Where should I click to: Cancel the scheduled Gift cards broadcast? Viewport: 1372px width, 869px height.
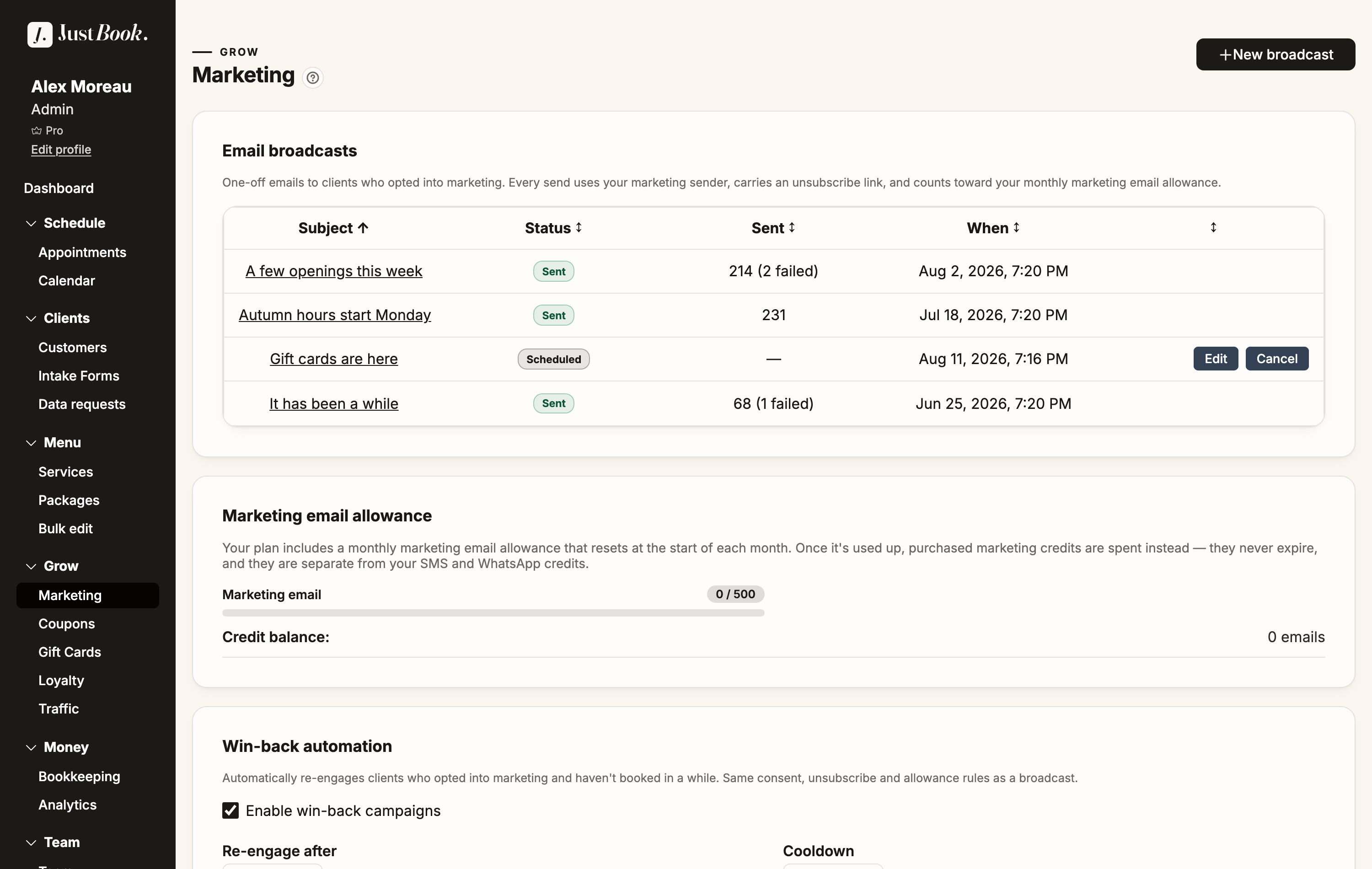pyautogui.click(x=1276, y=359)
